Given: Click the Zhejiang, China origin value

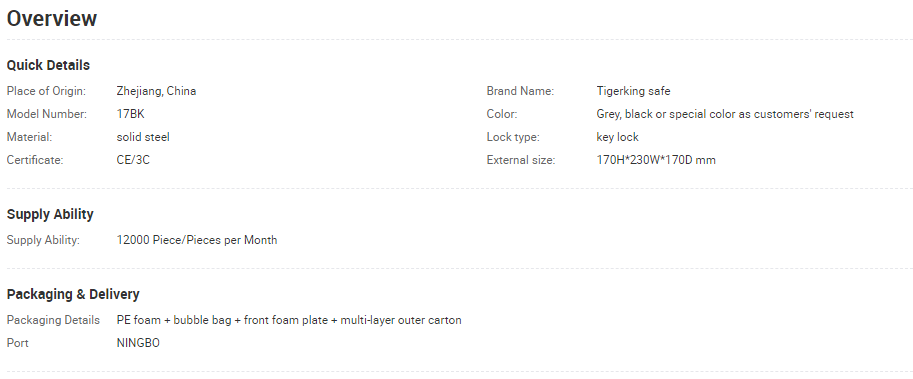Looking at the screenshot, I should 156,91.
